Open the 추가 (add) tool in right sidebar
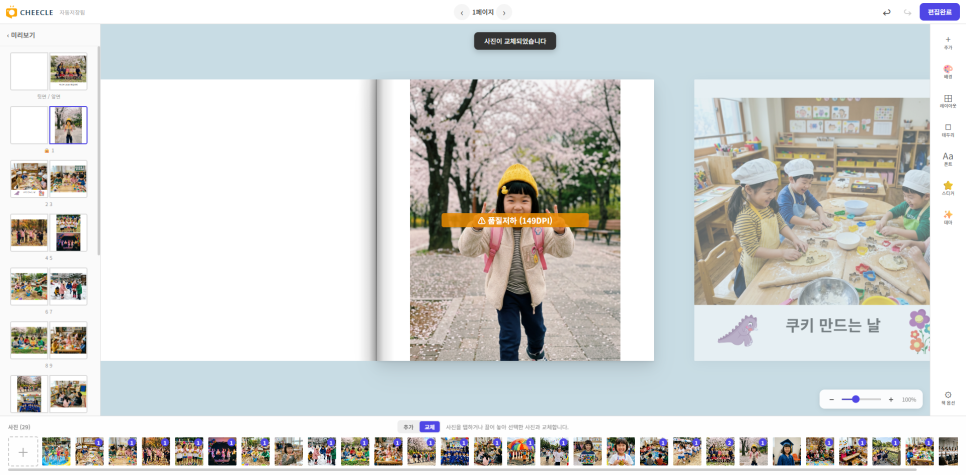The height and width of the screenshot is (475, 966). pyautogui.click(x=948, y=43)
